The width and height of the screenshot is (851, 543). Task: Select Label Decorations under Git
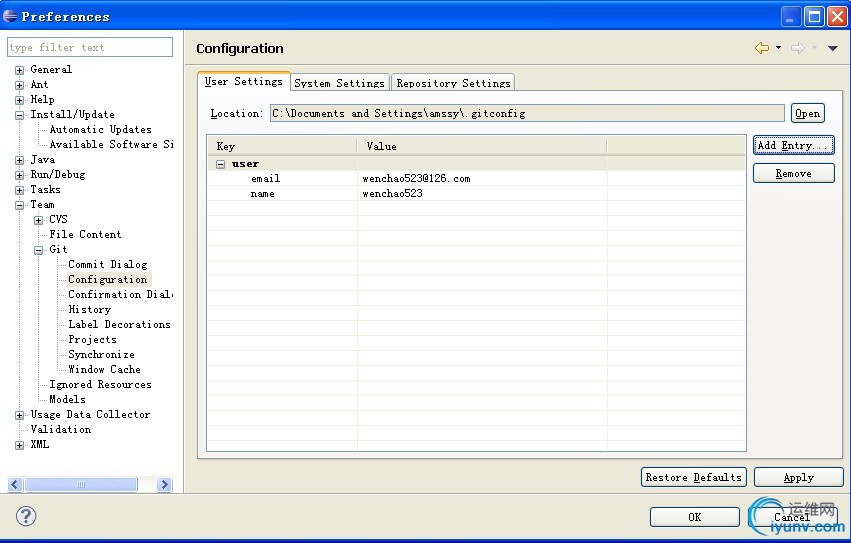pos(119,325)
